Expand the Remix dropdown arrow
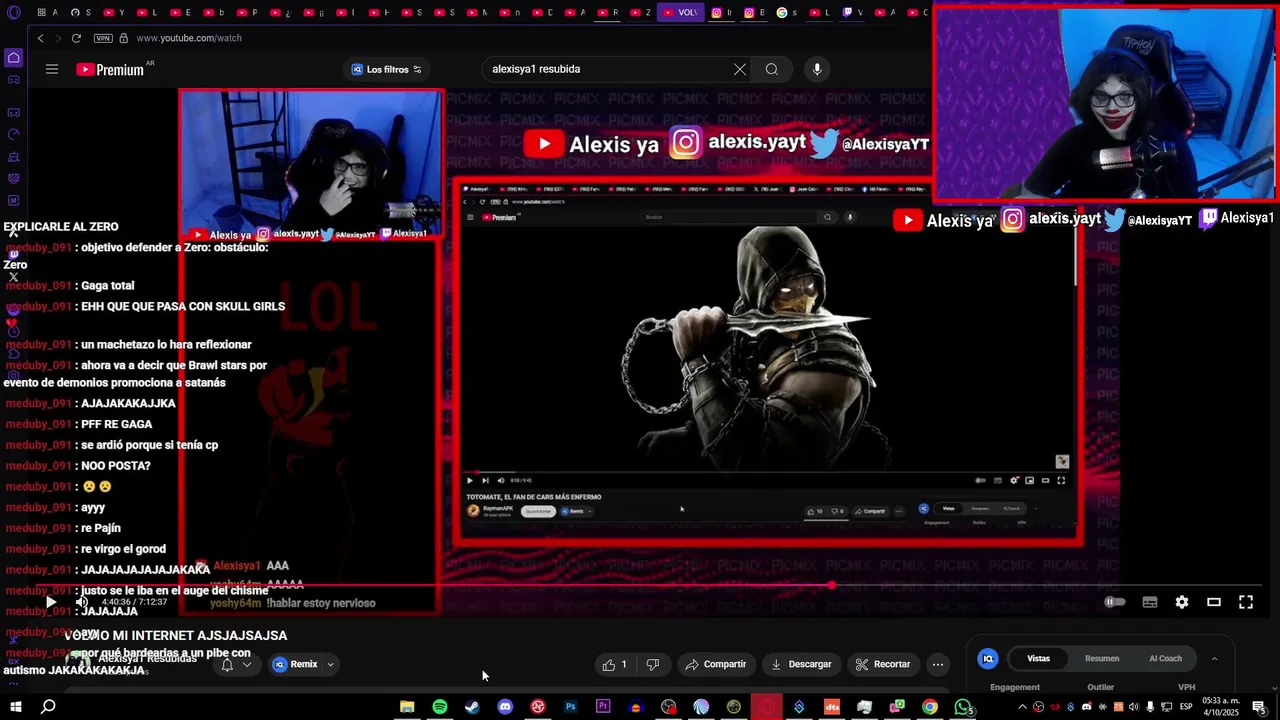This screenshot has height=720, width=1280. (x=330, y=664)
